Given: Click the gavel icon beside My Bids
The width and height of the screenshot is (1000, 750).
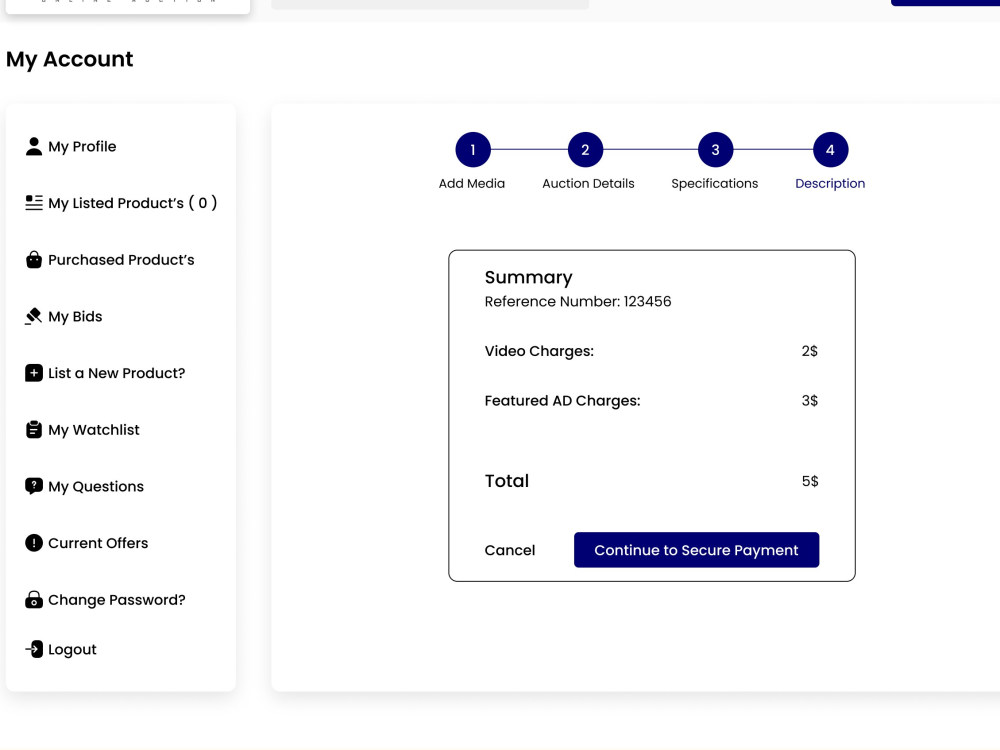Looking at the screenshot, I should click(33, 316).
